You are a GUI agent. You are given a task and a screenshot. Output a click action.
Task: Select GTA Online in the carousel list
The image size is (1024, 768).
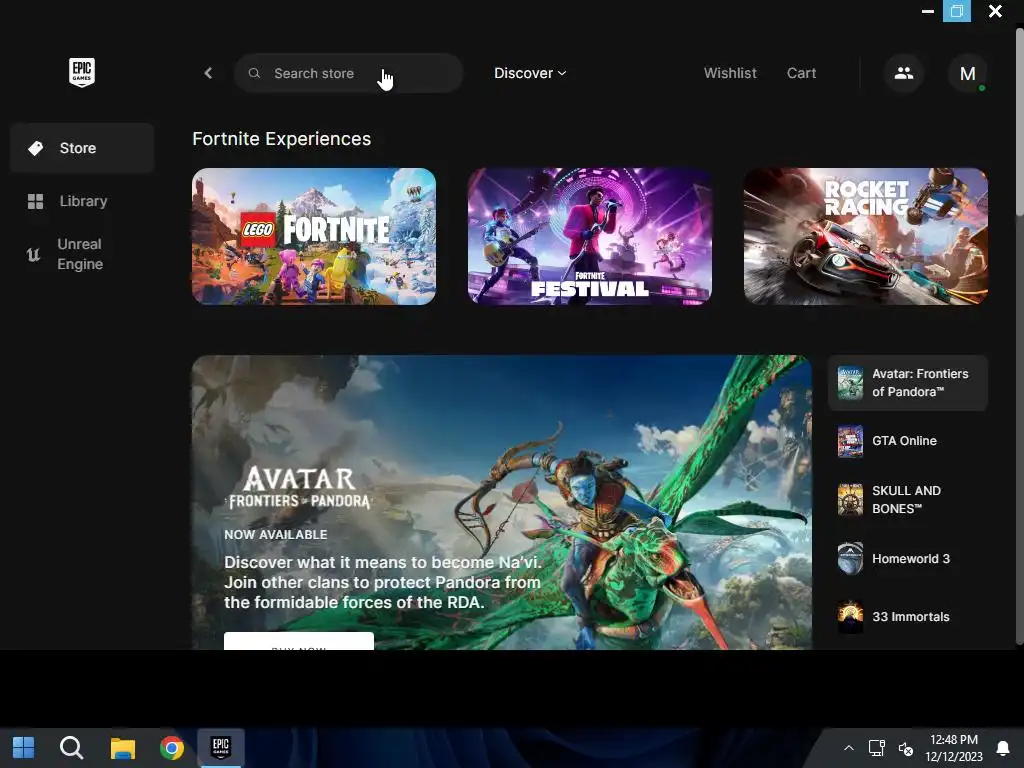coord(908,441)
